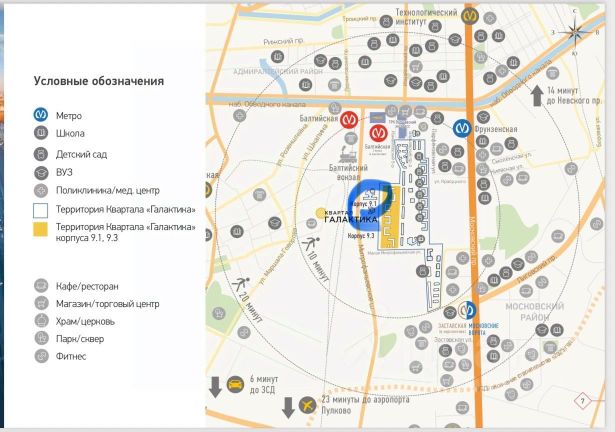Click the АДМИРАЛТЕЙСКИЙ РАЙОН label
The height and width of the screenshot is (432, 615).
(278, 72)
